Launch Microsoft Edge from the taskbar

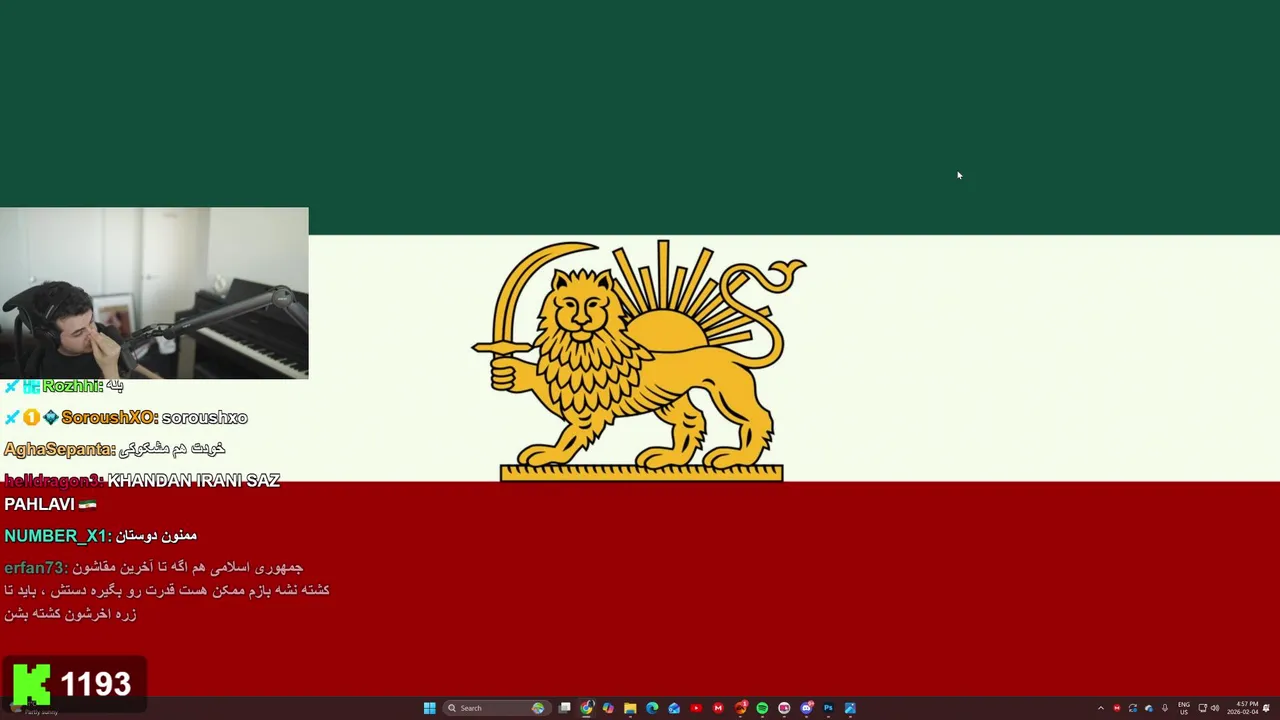pyautogui.click(x=652, y=708)
